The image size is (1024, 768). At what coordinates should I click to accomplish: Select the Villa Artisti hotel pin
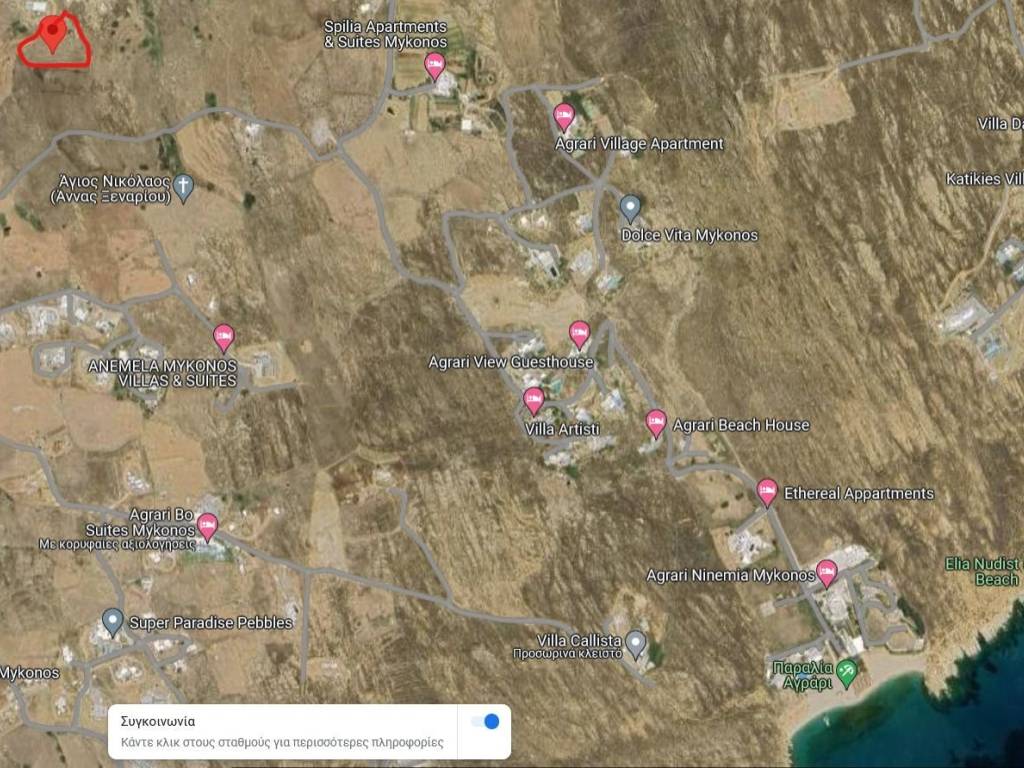coord(534,401)
